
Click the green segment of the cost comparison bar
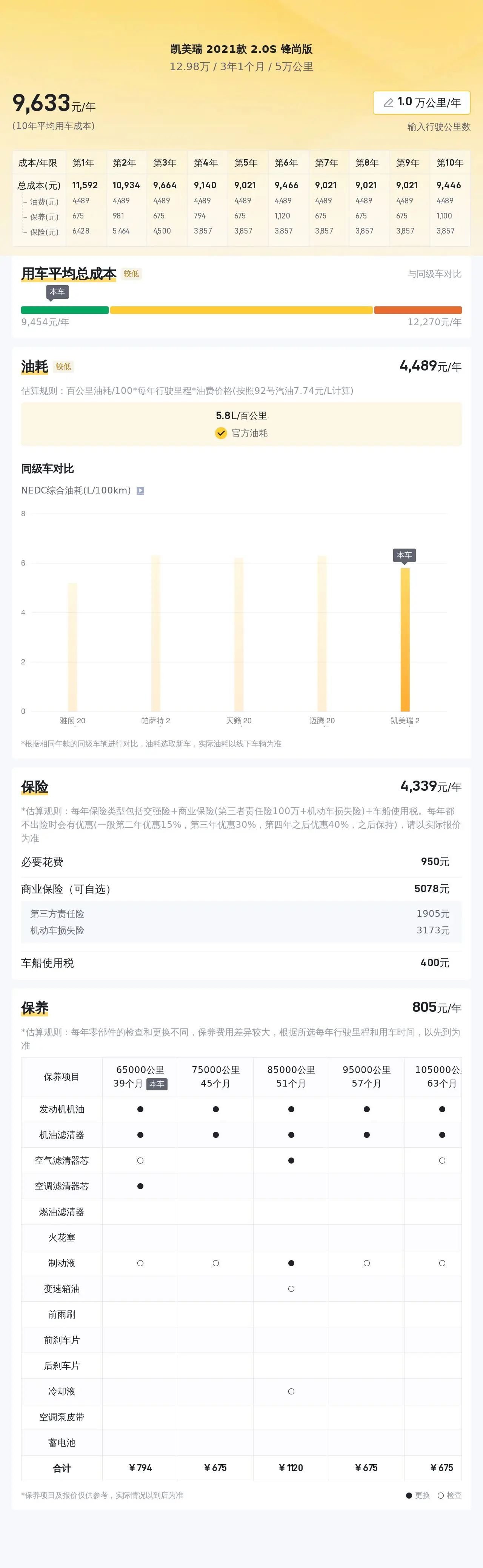coord(65,311)
